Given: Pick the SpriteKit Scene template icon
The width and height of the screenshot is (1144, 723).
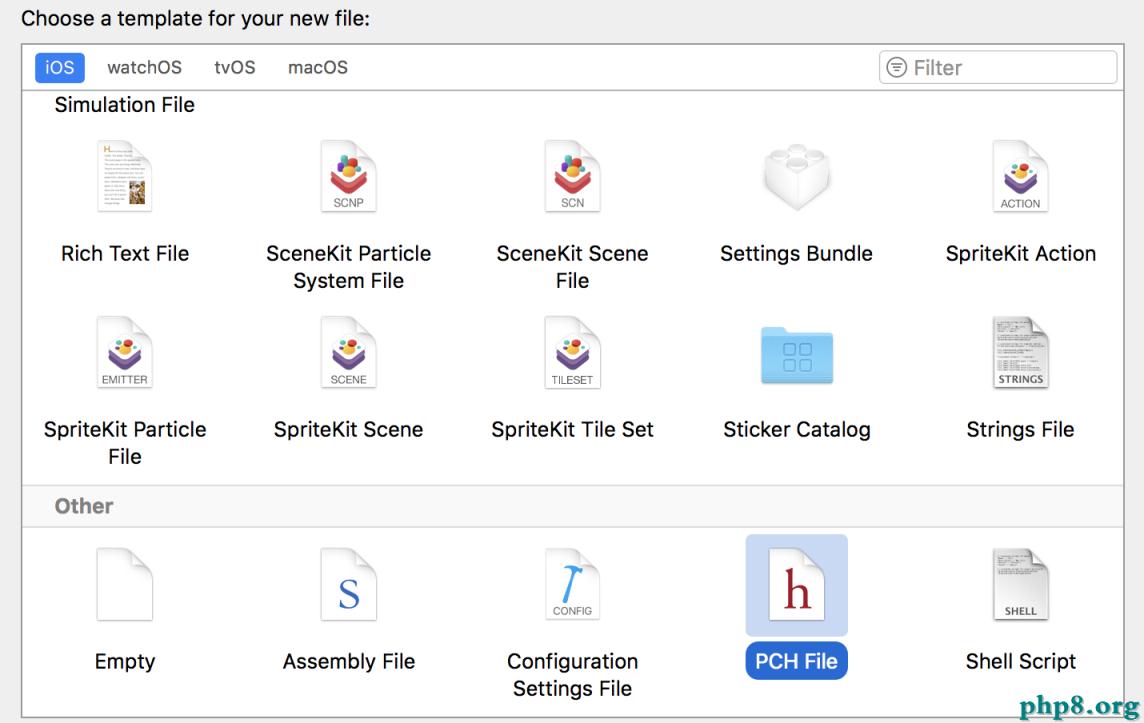Looking at the screenshot, I should (349, 352).
